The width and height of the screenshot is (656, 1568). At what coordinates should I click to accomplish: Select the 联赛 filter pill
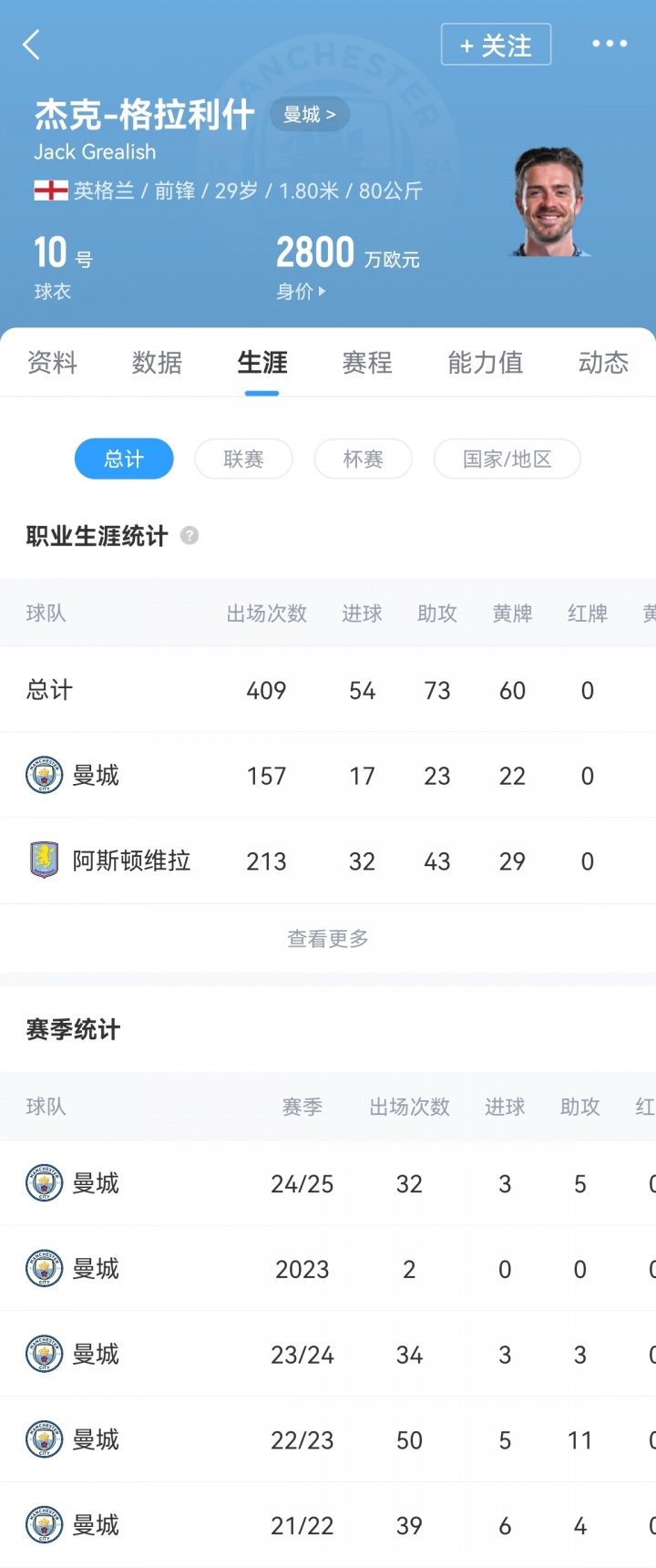point(243,459)
